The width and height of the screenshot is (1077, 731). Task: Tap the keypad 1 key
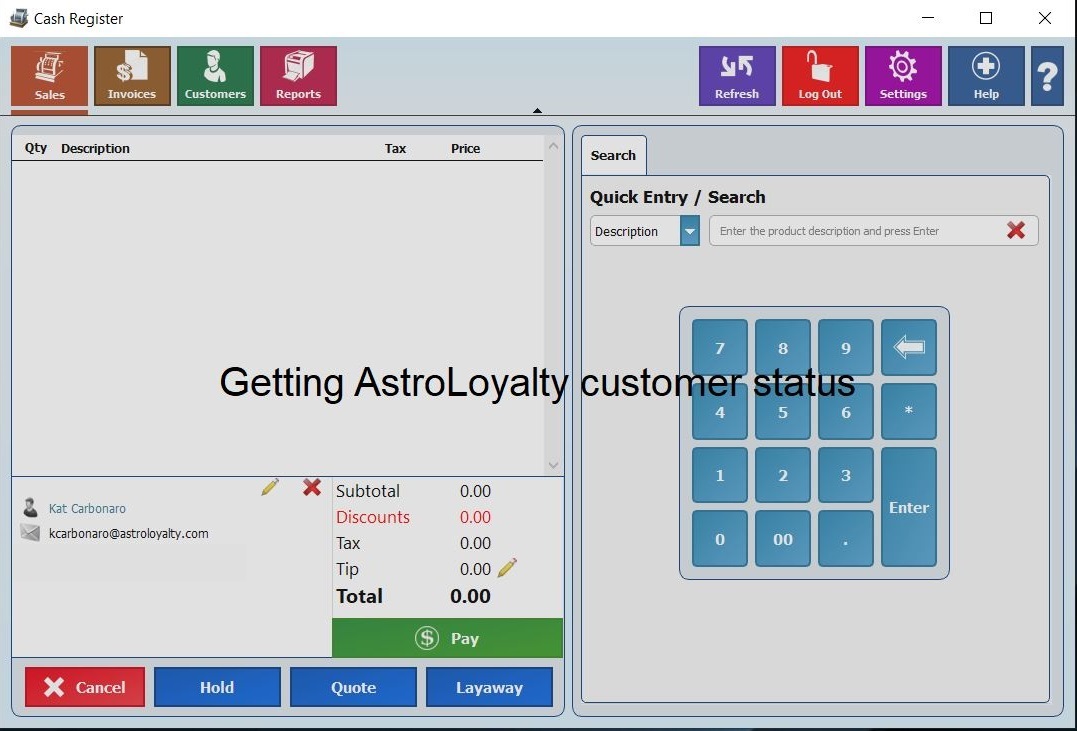pyautogui.click(x=720, y=475)
